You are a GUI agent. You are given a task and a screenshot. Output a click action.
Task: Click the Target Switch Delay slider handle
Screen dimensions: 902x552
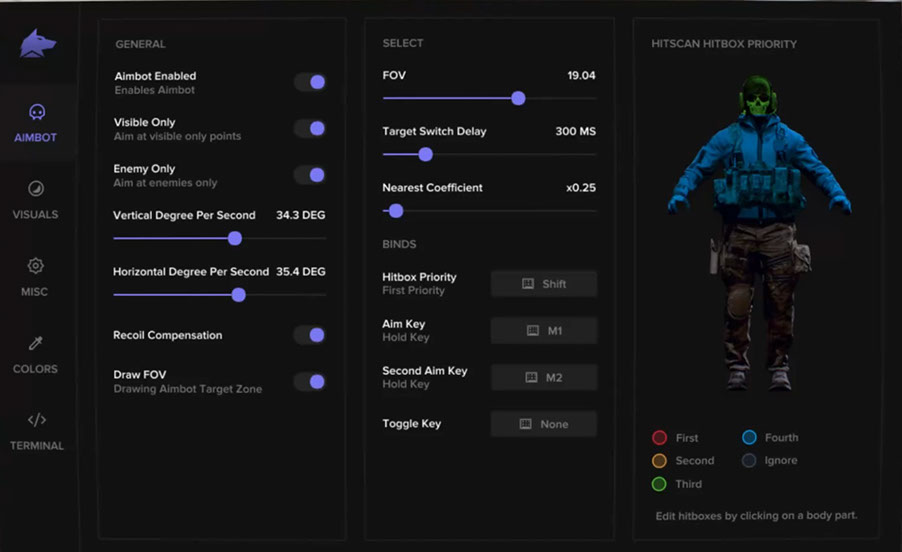[425, 154]
